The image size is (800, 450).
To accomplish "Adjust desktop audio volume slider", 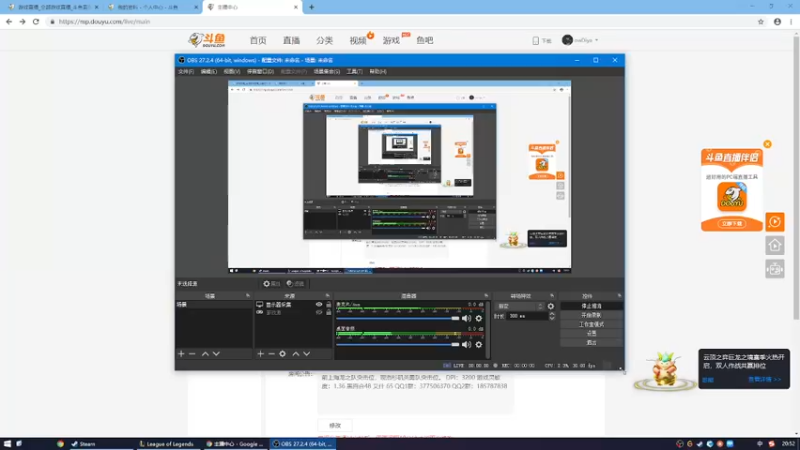I will [398, 344].
